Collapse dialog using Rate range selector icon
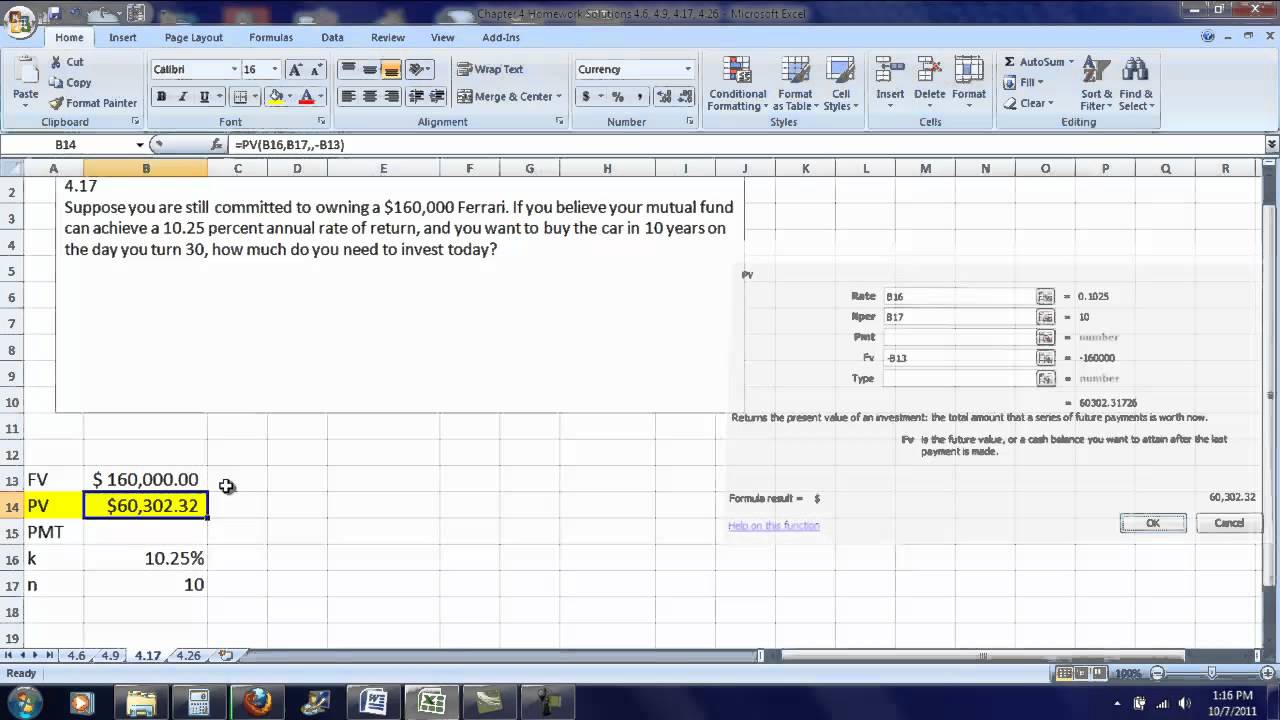This screenshot has height=720, width=1280. click(x=1046, y=296)
